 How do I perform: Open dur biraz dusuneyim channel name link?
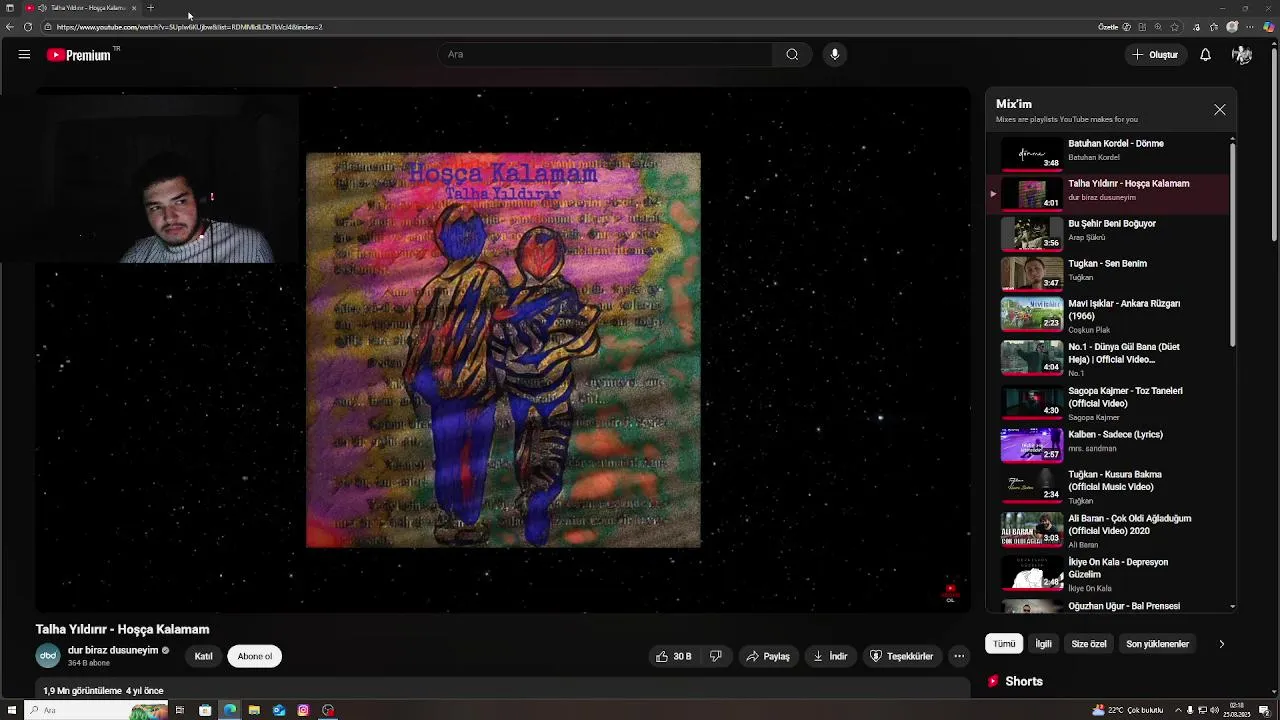click(113, 650)
